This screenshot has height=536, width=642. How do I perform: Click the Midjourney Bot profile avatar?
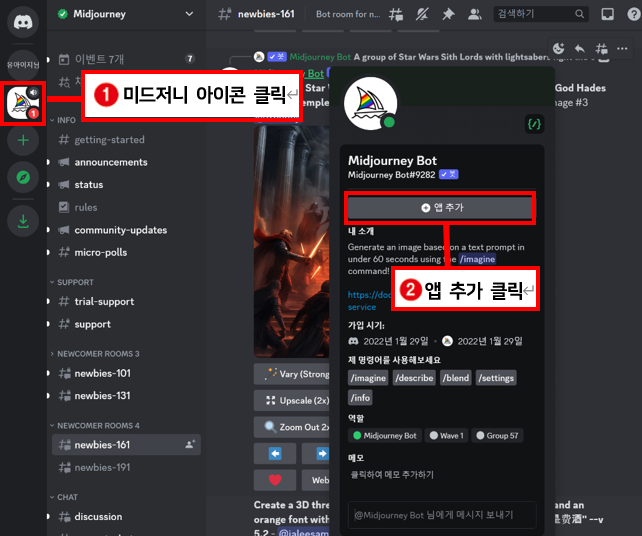tap(371, 103)
